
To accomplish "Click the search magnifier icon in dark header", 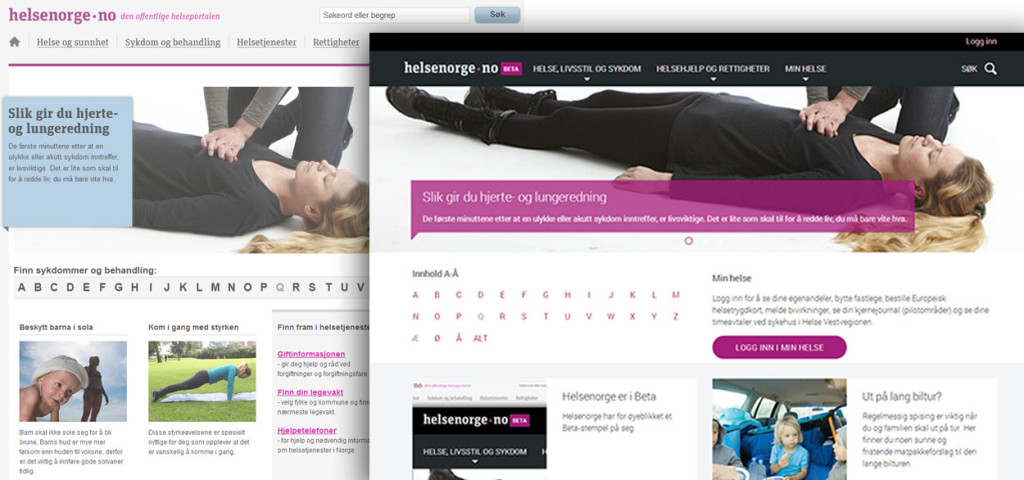I will click(x=990, y=69).
